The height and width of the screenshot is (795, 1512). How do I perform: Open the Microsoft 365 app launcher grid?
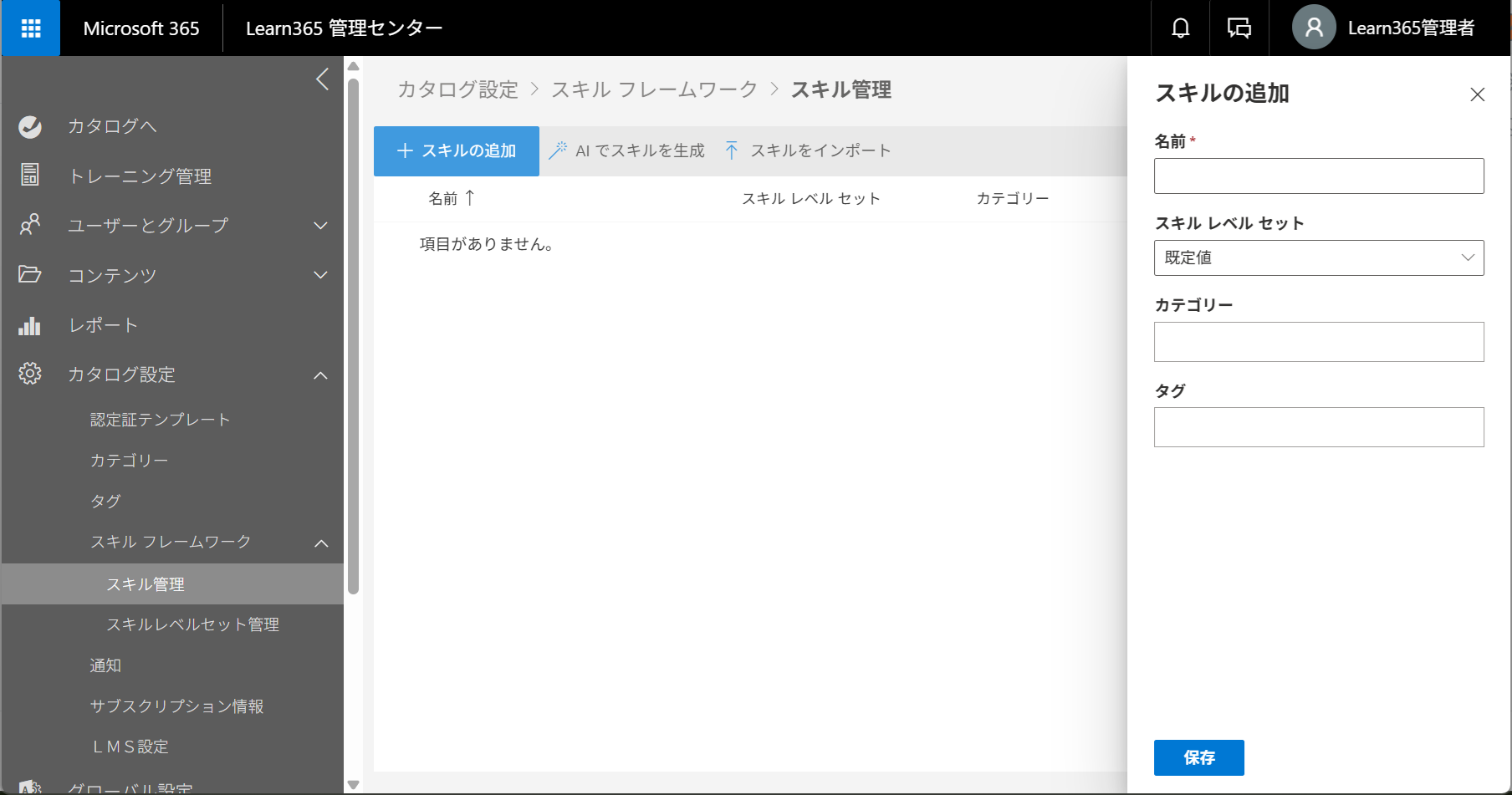point(31,28)
